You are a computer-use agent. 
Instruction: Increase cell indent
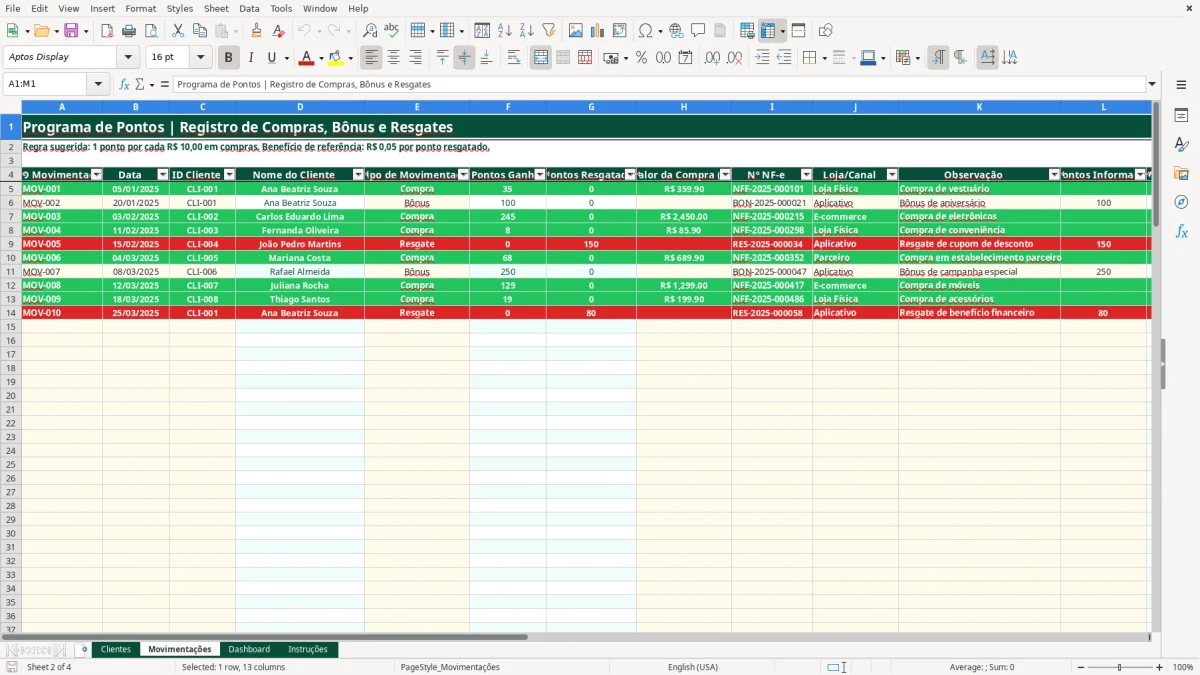coord(762,58)
